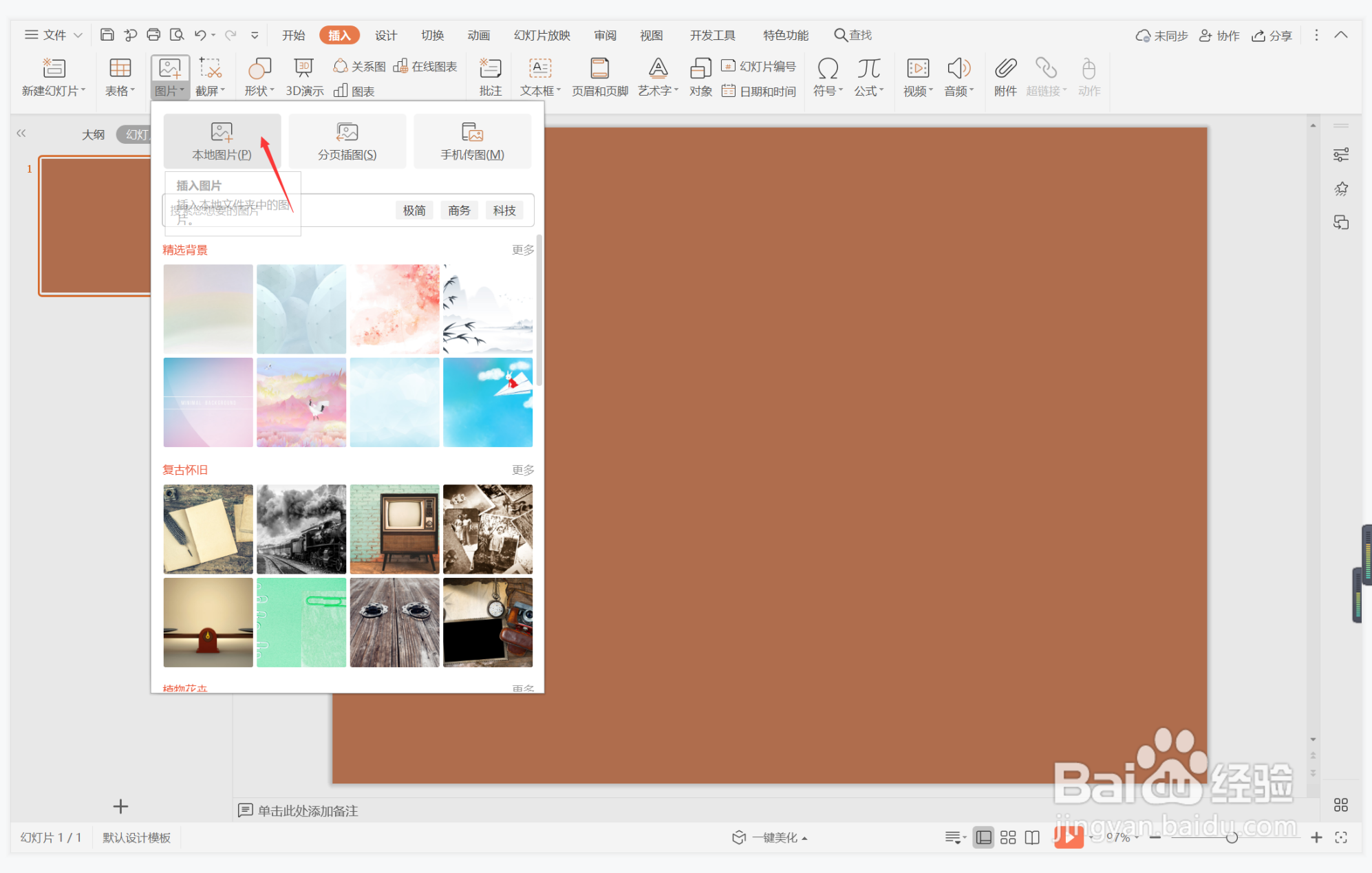
Task: Click the 在线图表 online chart icon
Action: (400, 66)
